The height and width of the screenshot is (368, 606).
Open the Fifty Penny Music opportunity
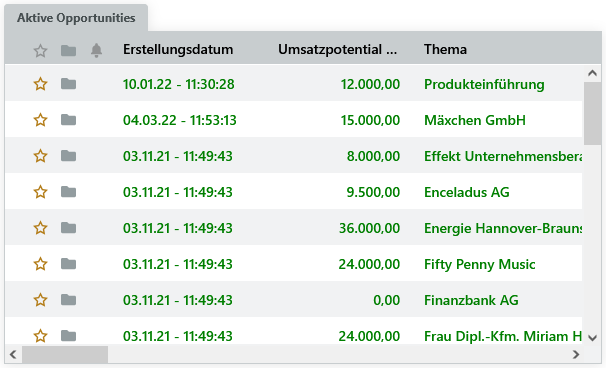[x=480, y=264]
